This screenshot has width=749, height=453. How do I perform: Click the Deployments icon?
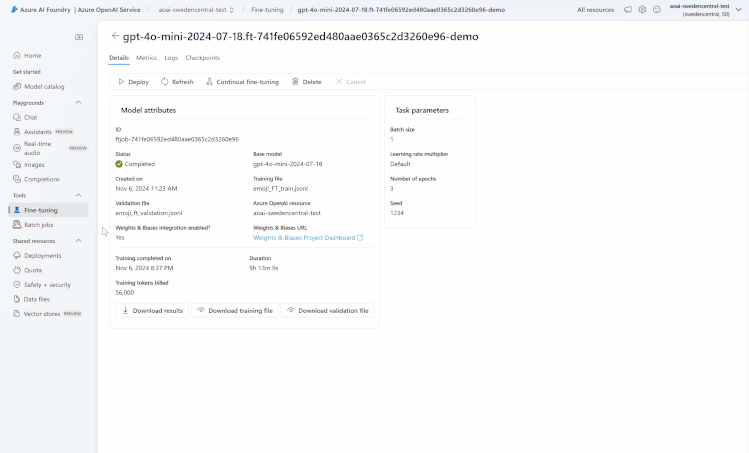point(17,256)
